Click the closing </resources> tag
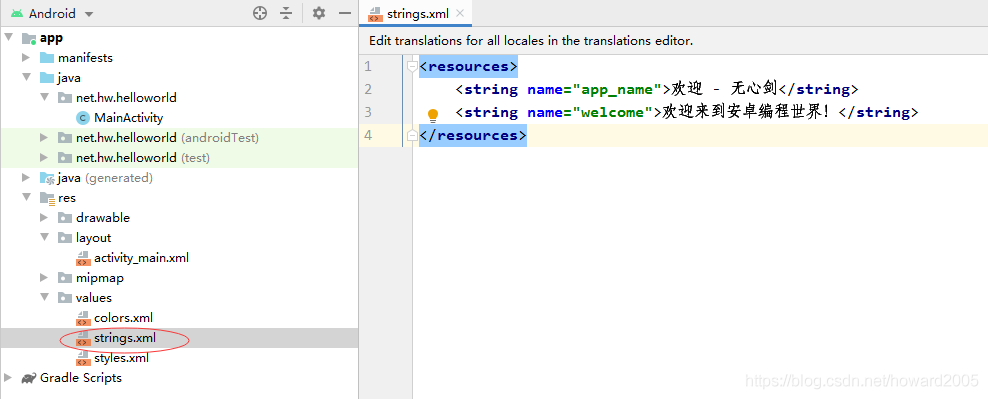The image size is (988, 399). pyautogui.click(x=473, y=136)
